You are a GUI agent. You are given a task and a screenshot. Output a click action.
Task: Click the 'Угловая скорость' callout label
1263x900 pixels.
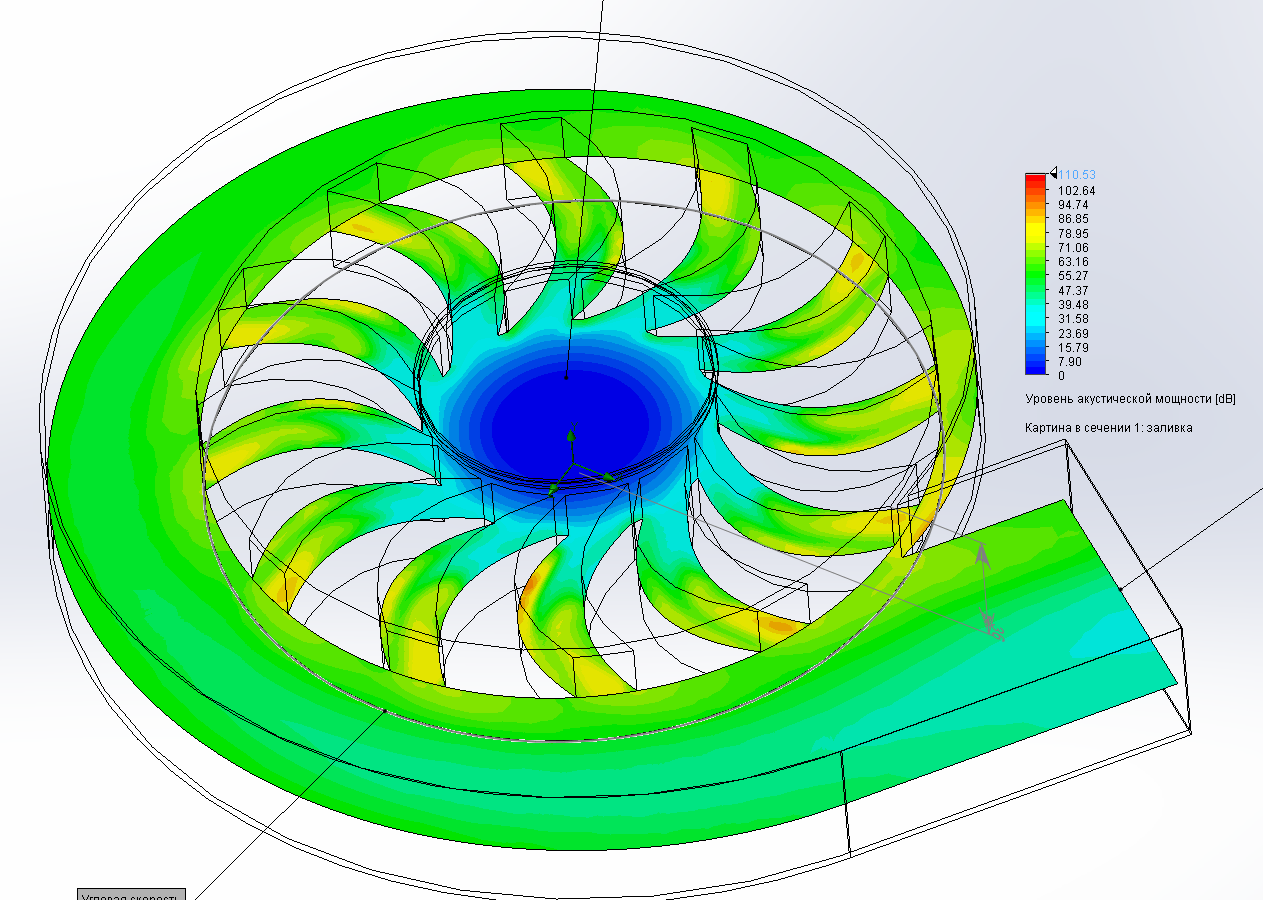(x=132, y=894)
